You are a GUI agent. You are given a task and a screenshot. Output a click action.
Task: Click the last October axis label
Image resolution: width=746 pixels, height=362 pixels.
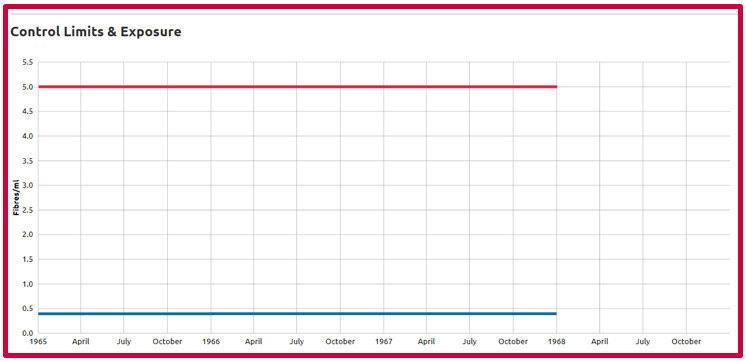pyautogui.click(x=686, y=342)
